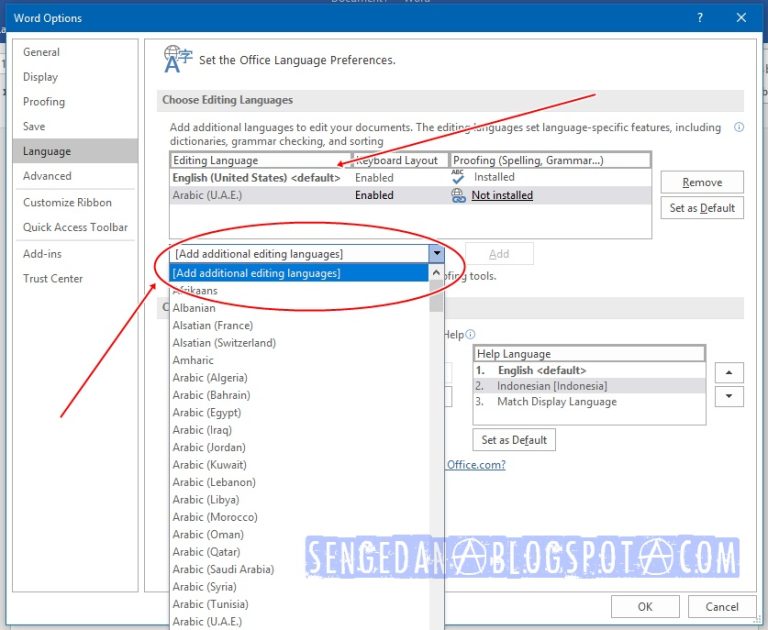This screenshot has width=768, height=630.
Task: Click the proofing not installed globe icon
Action: tap(458, 195)
